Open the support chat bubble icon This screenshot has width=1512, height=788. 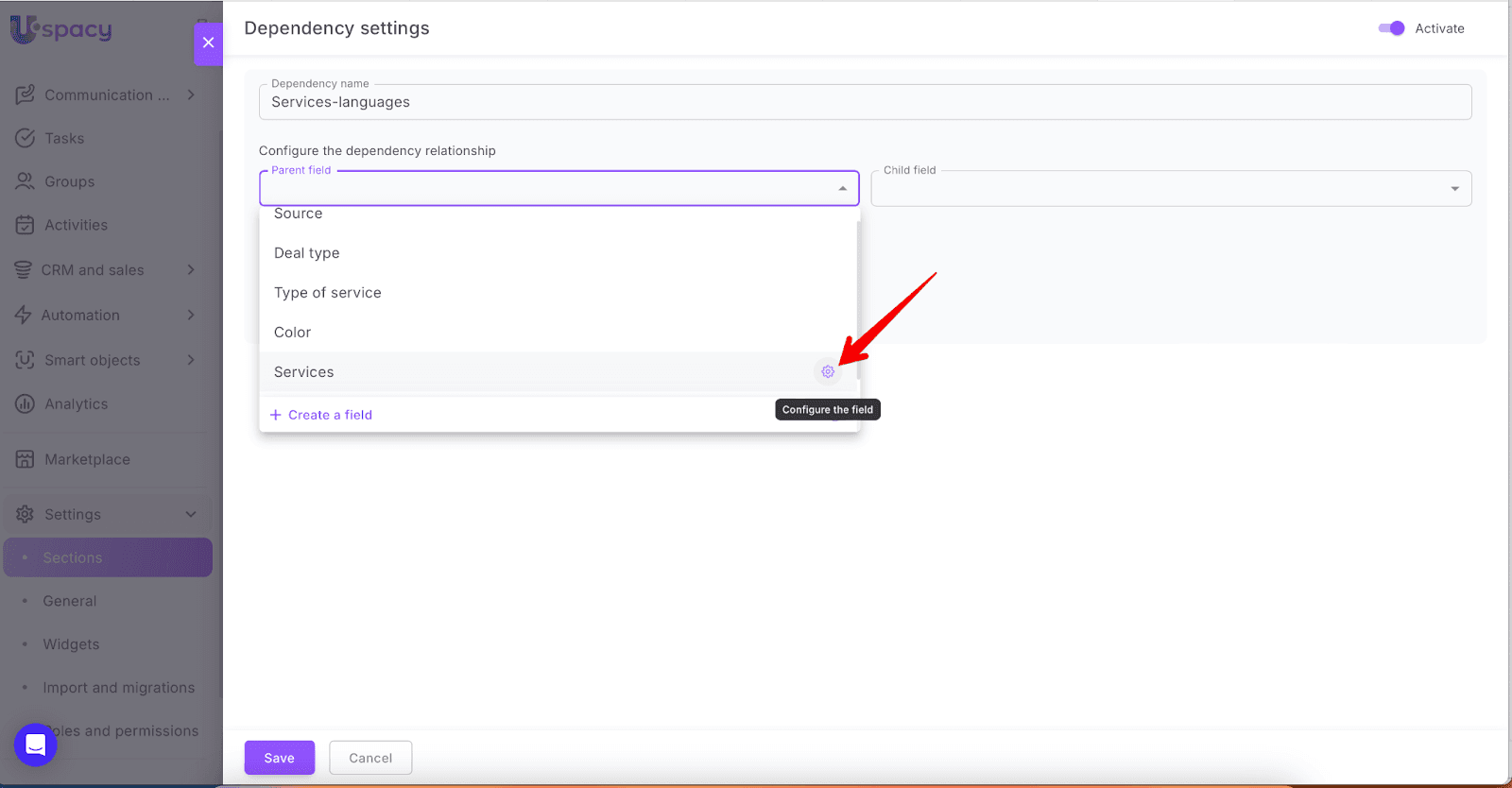tap(36, 745)
